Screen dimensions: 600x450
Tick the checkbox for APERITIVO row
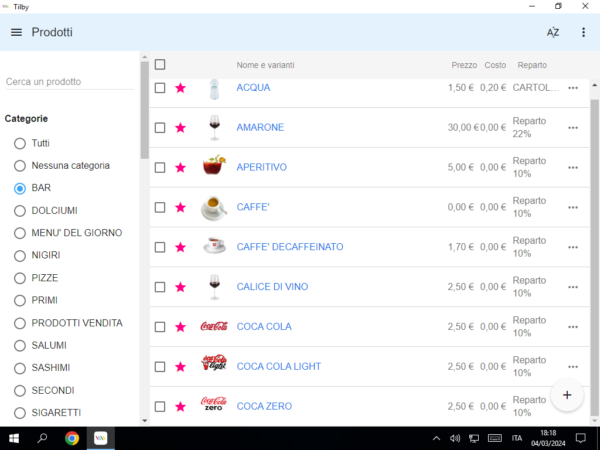(x=160, y=167)
